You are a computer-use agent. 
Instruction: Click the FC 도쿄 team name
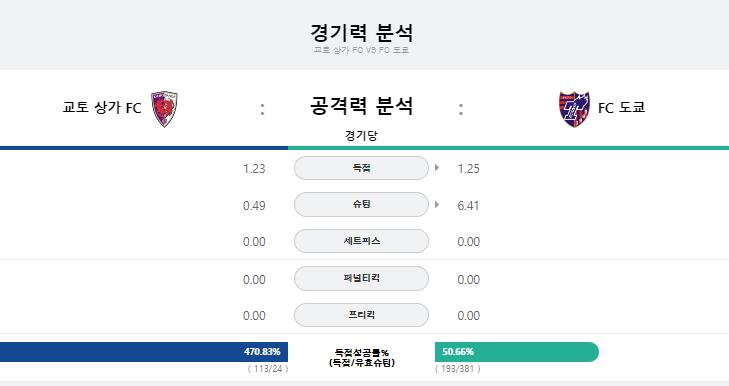(x=622, y=108)
